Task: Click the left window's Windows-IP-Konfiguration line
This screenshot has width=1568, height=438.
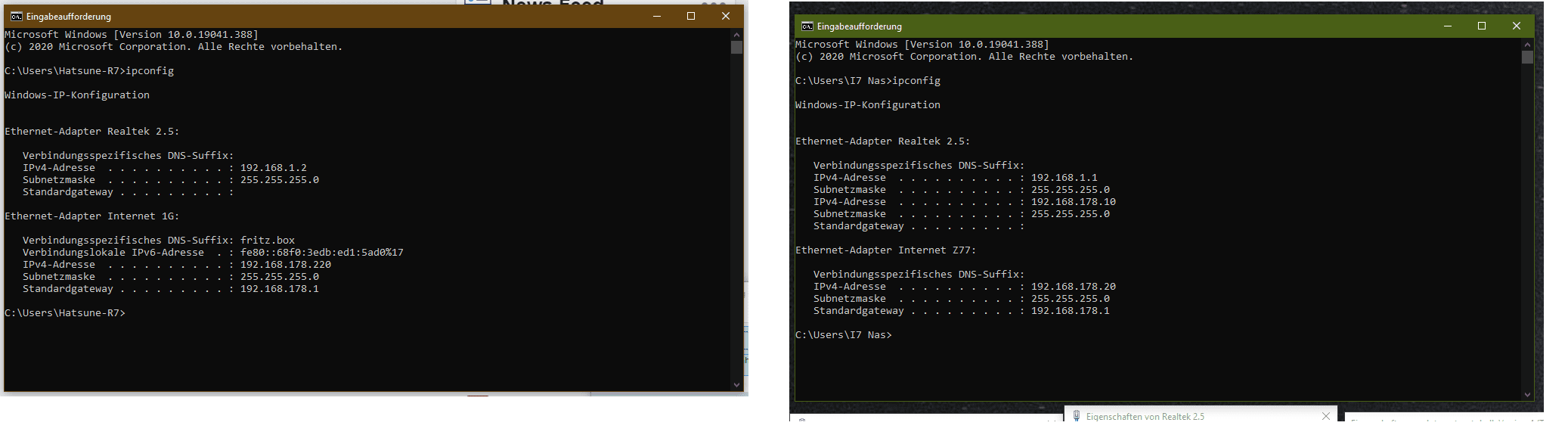Action: (x=77, y=95)
